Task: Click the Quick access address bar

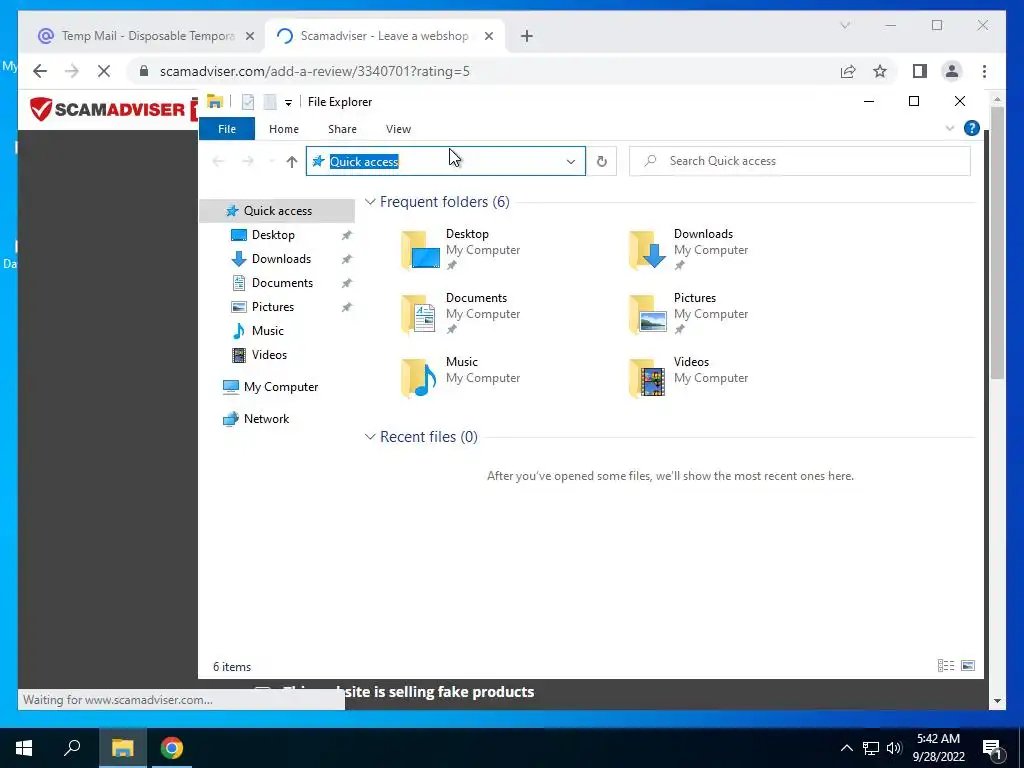Action: point(445,161)
